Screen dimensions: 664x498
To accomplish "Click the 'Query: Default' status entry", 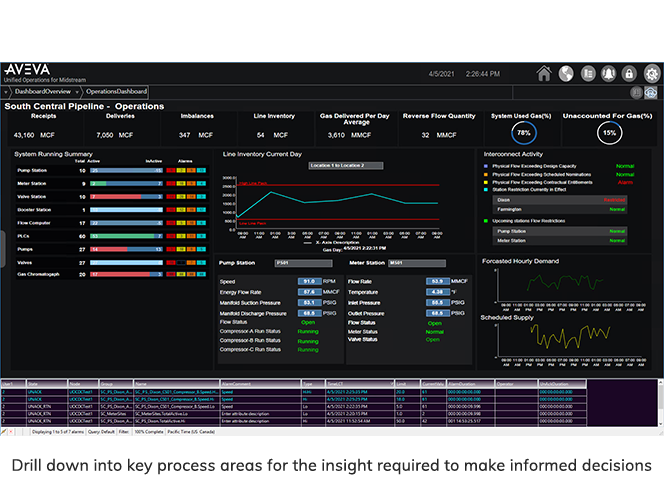I will (x=101, y=432).
